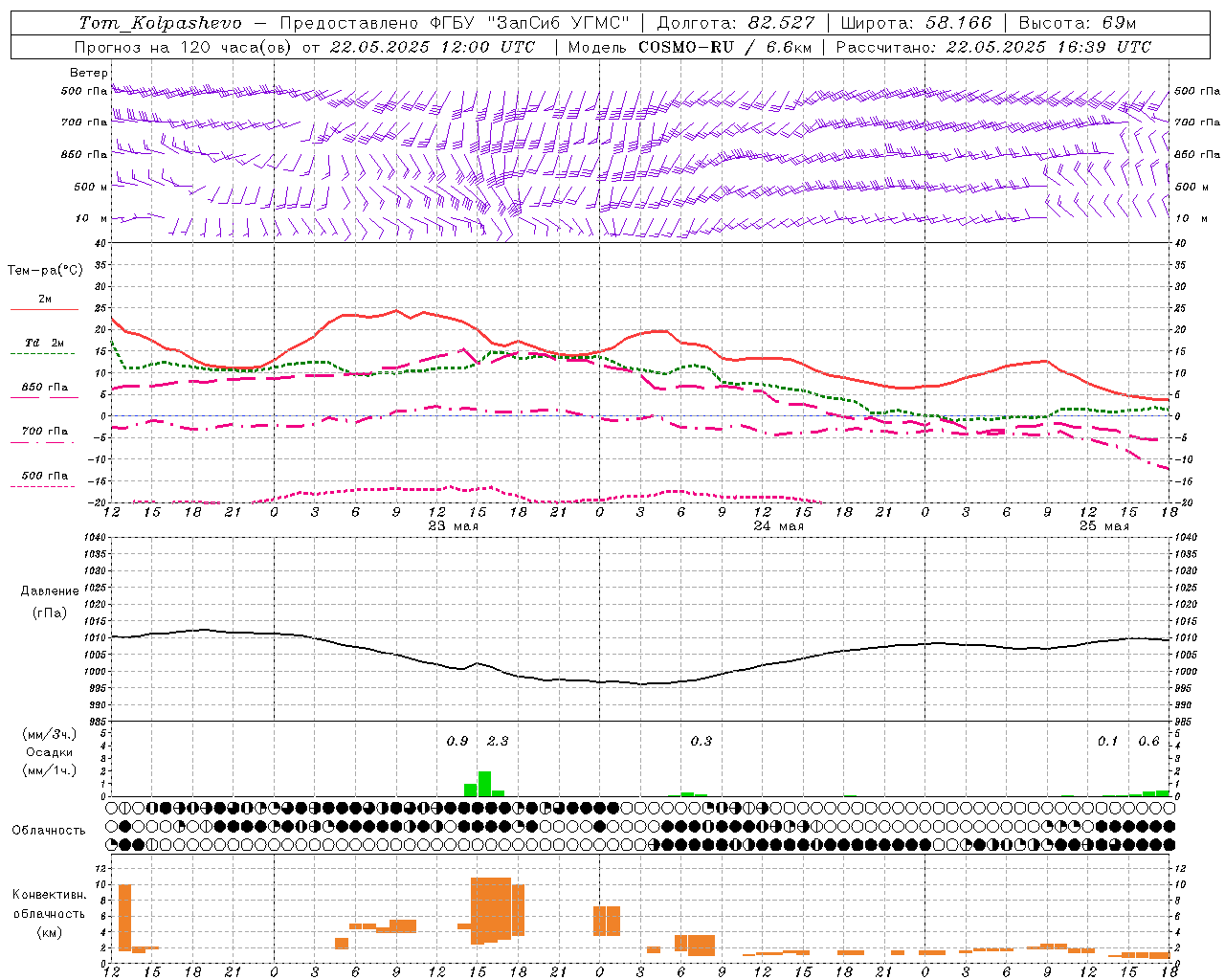This screenshot has width=1225, height=980.
Task: Select the 0.3 precipitation amount value
Action: click(702, 741)
